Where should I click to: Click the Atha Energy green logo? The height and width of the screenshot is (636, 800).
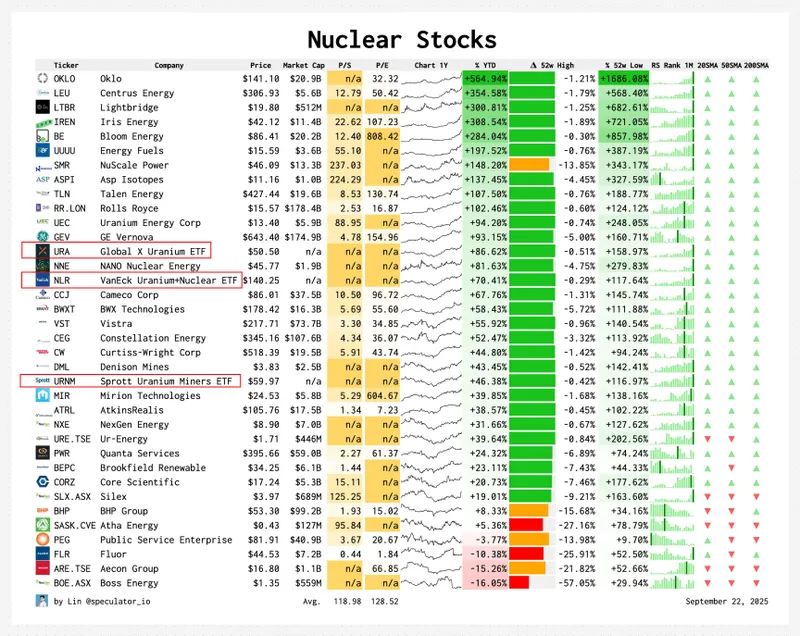click(42, 525)
